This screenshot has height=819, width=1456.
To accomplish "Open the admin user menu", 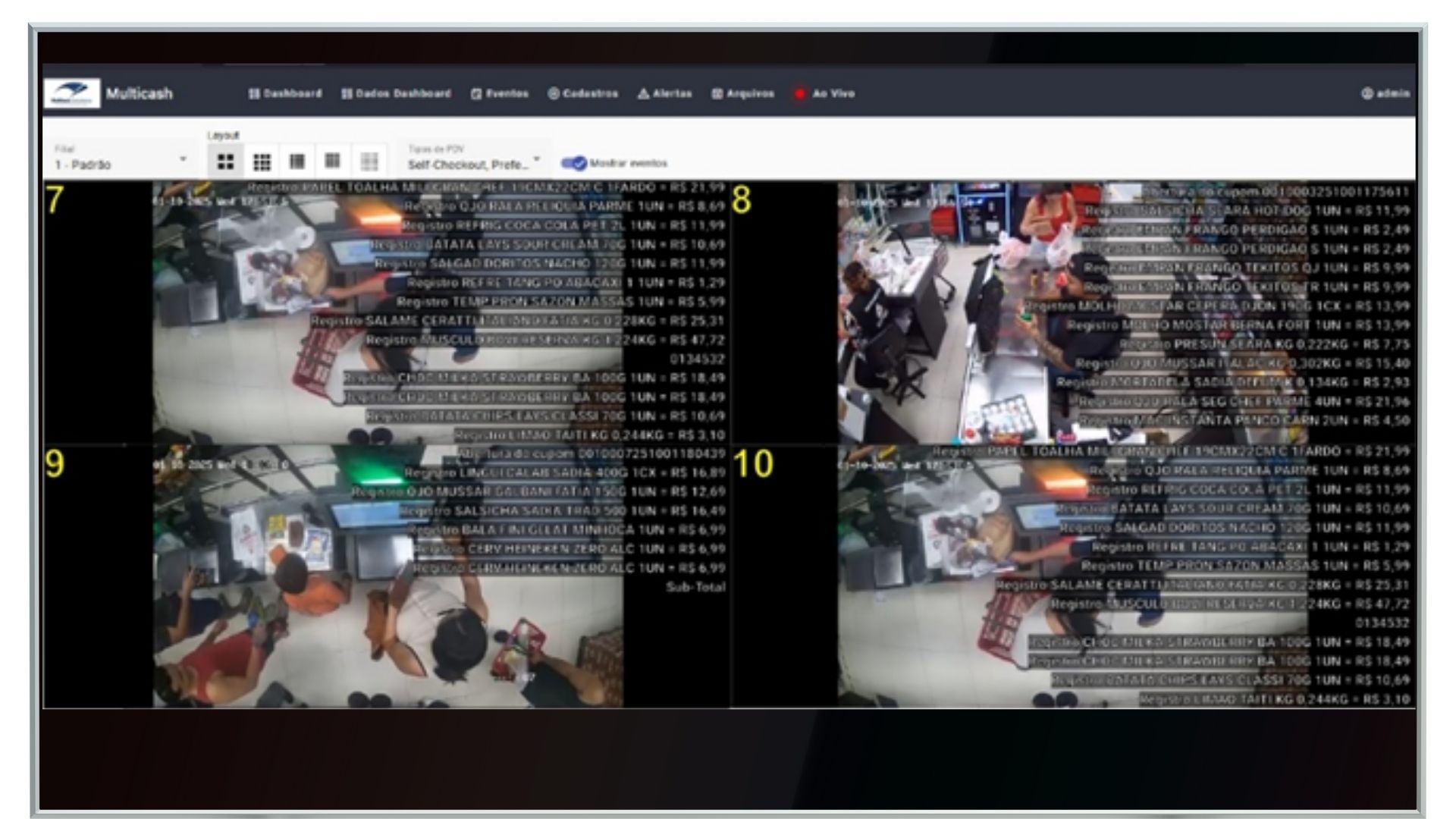I will click(1385, 93).
